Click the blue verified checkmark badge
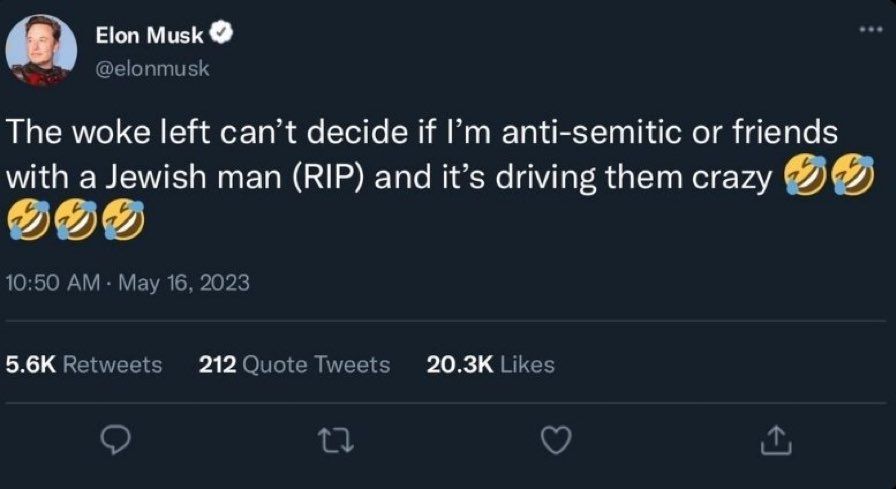 click(222, 34)
